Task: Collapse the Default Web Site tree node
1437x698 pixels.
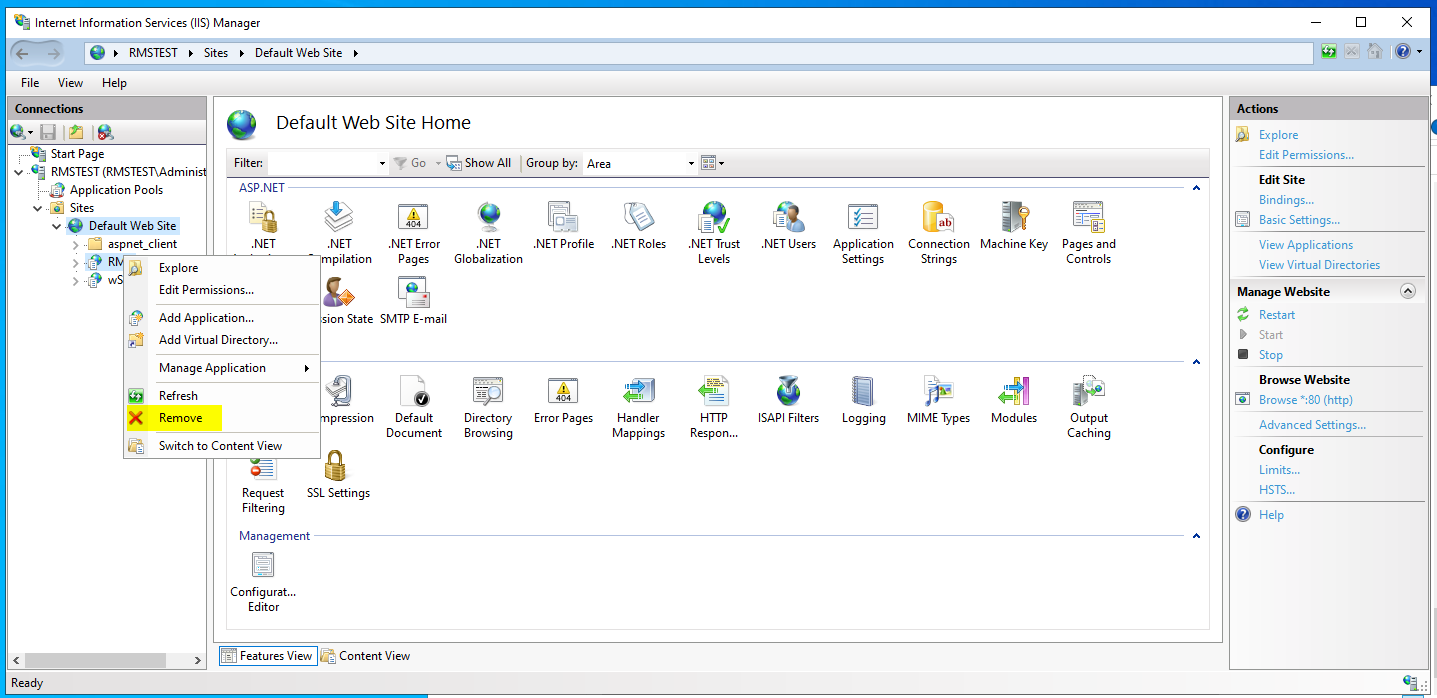Action: point(57,226)
